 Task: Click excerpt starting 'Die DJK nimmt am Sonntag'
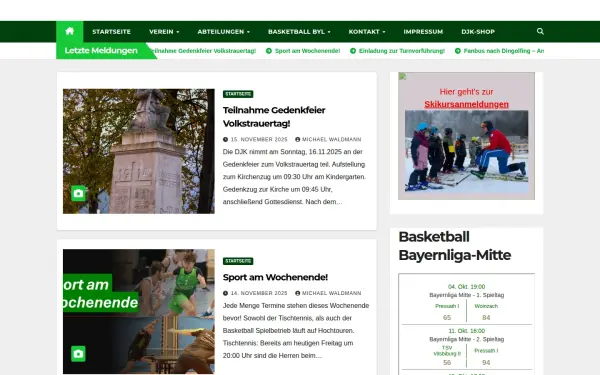[294, 177]
